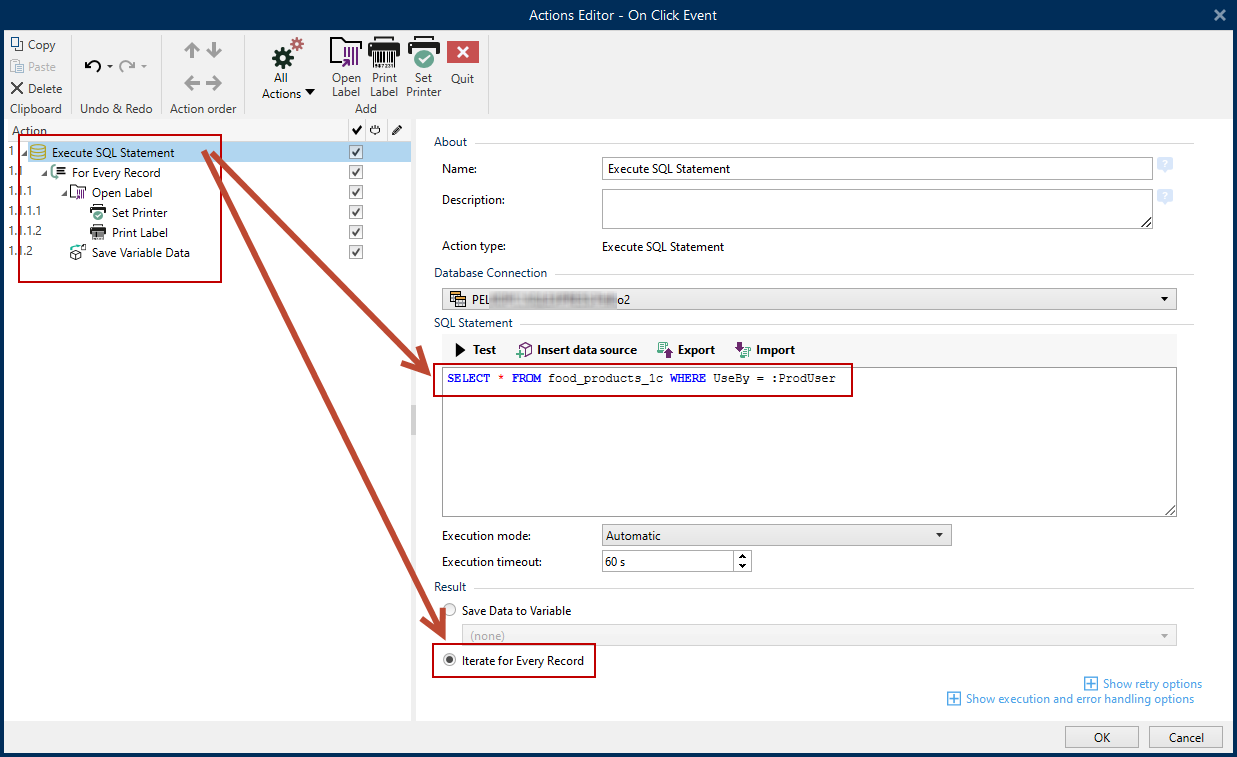Open the Execution mode dropdown

776,536
